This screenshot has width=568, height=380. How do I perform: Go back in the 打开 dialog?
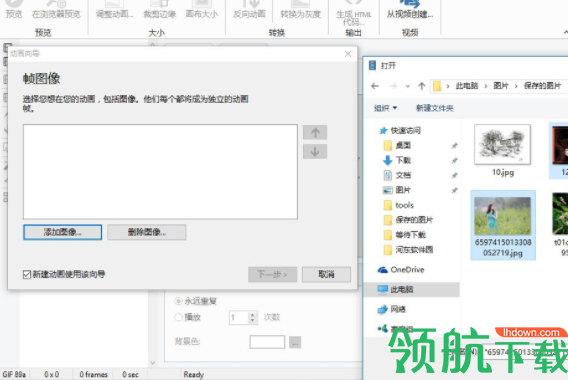(x=375, y=86)
